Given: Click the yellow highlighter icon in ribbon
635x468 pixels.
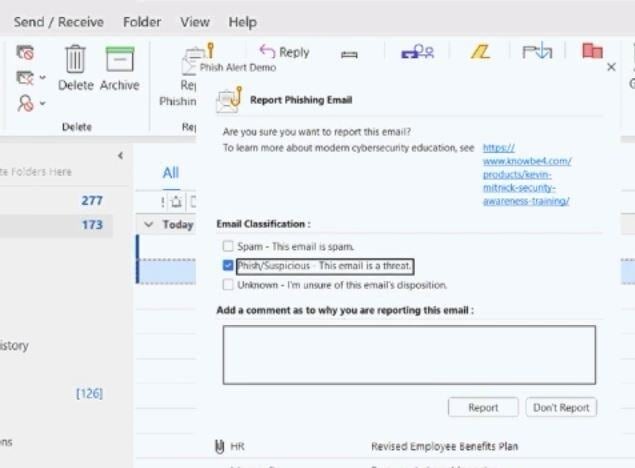Looking at the screenshot, I should (480, 52).
